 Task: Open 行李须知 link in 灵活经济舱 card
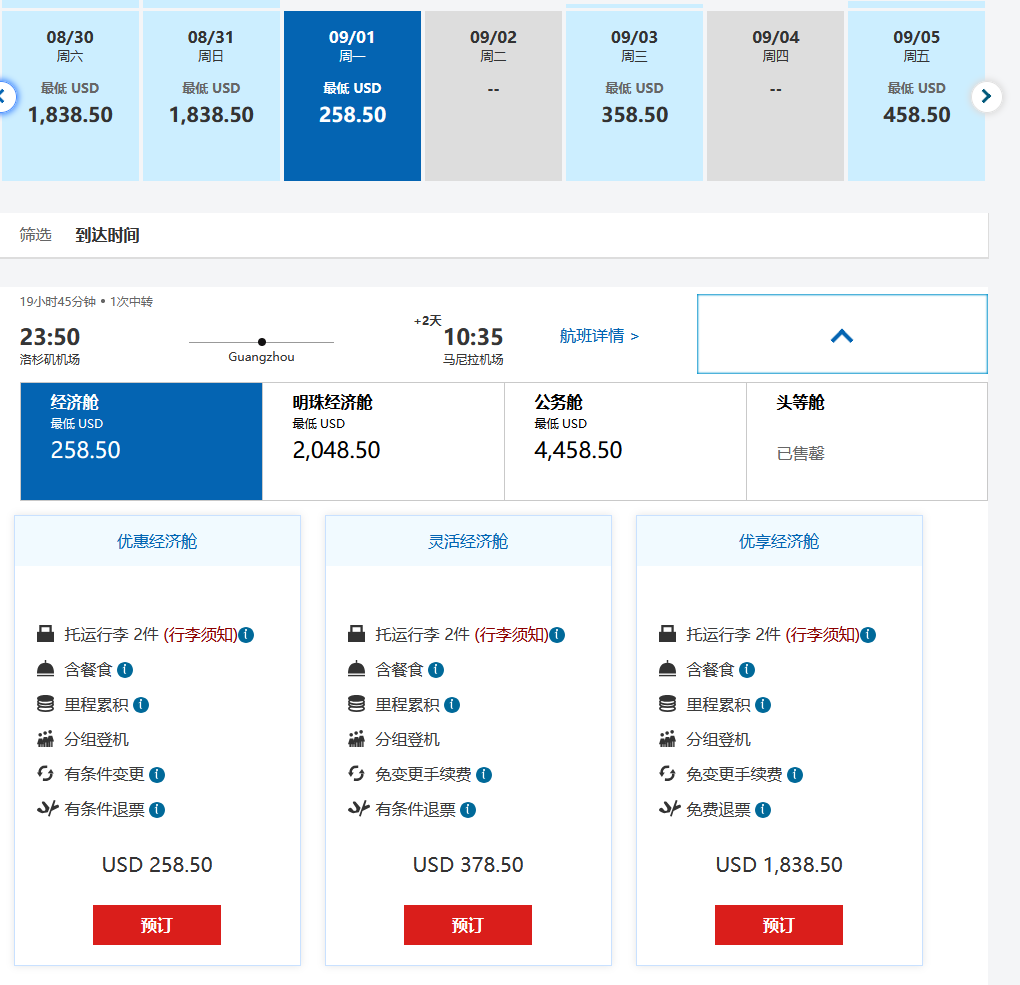tap(511, 635)
